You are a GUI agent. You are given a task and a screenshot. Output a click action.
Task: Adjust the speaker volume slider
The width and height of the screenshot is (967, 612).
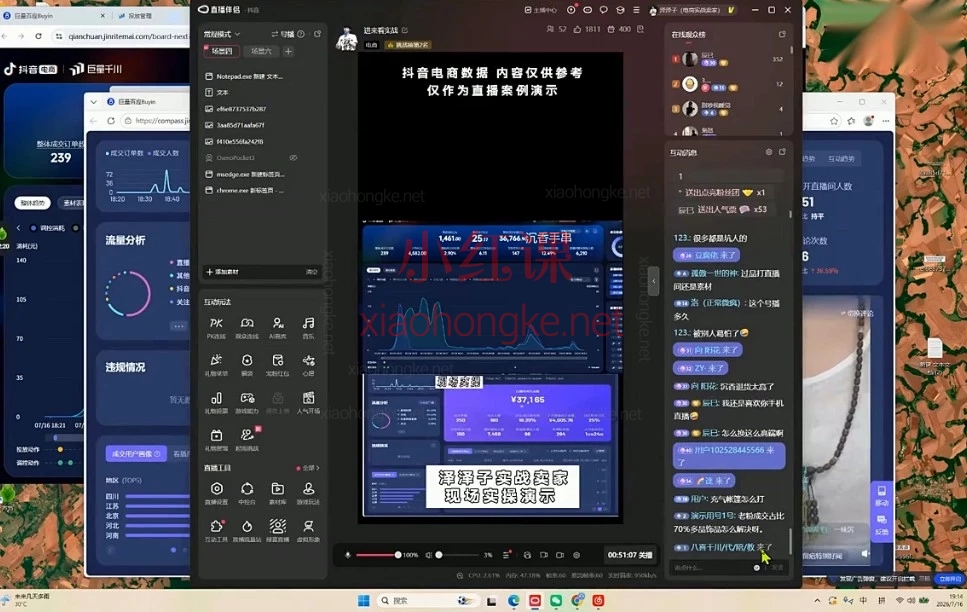pos(458,555)
